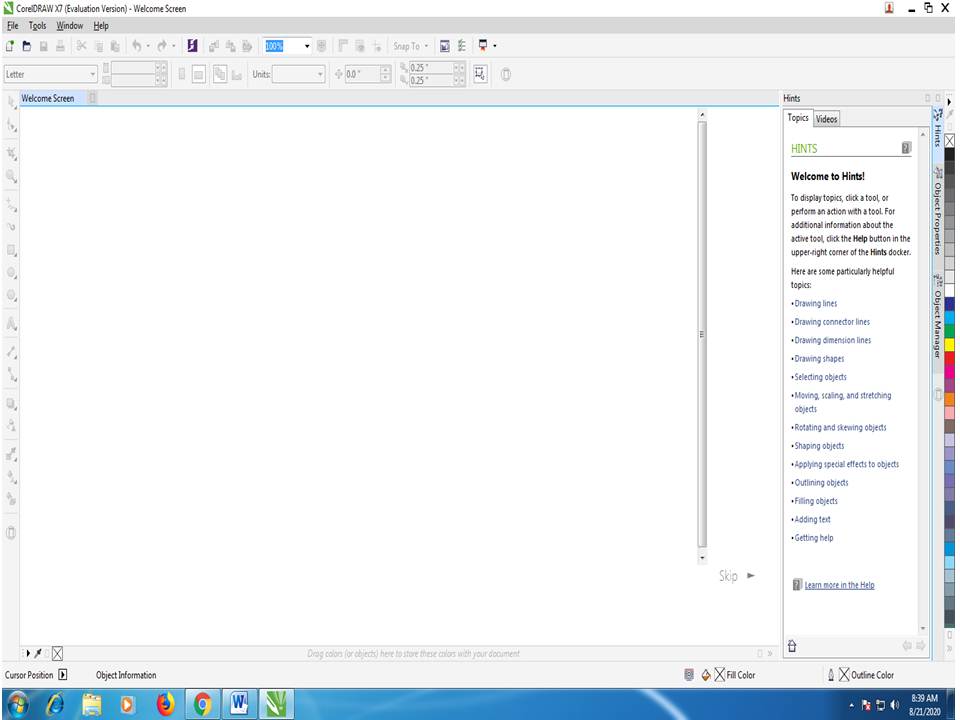Open the Drawing lines hint topic
Viewport: 960px width, 720px height.
click(x=815, y=303)
